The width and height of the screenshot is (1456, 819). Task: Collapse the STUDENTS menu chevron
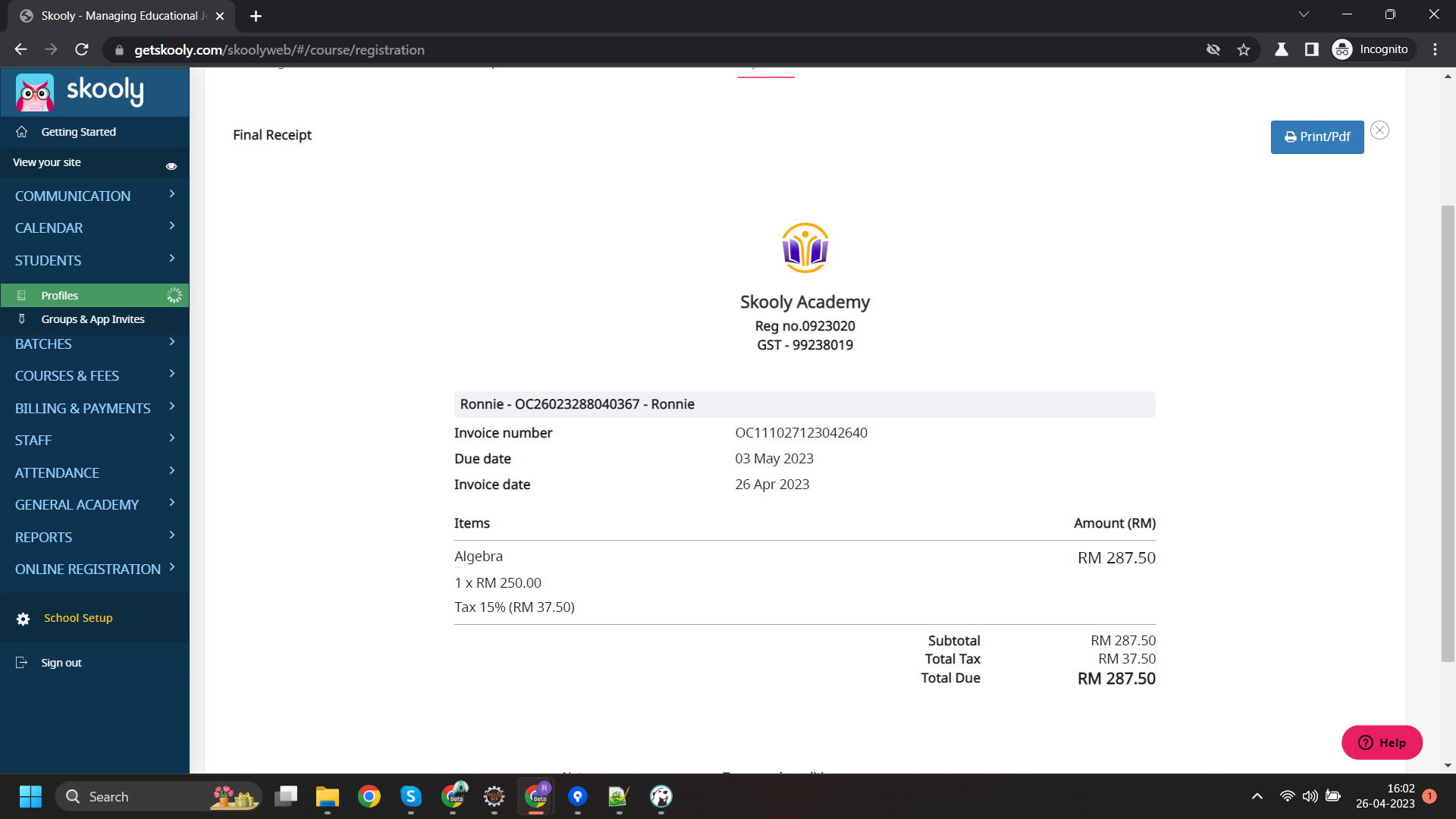(x=172, y=259)
